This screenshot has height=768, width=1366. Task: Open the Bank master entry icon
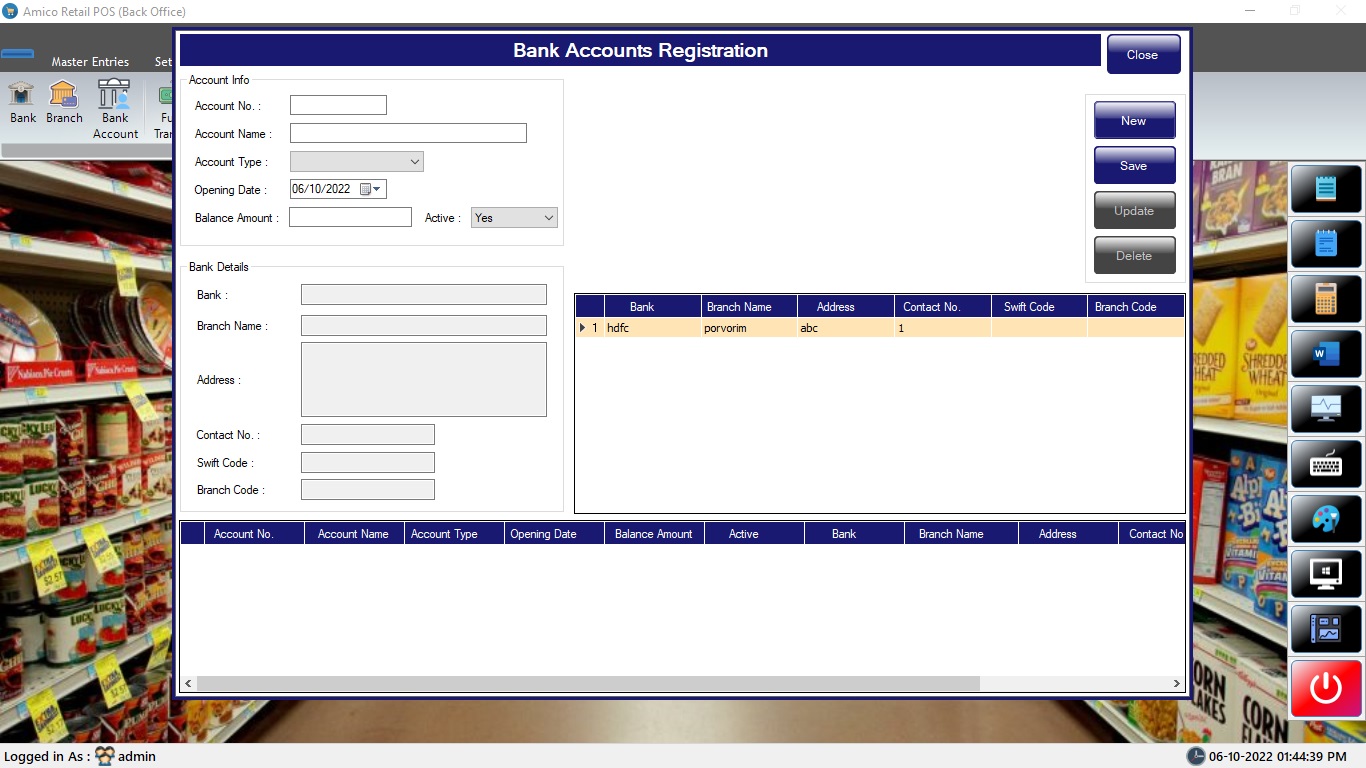pos(22,102)
